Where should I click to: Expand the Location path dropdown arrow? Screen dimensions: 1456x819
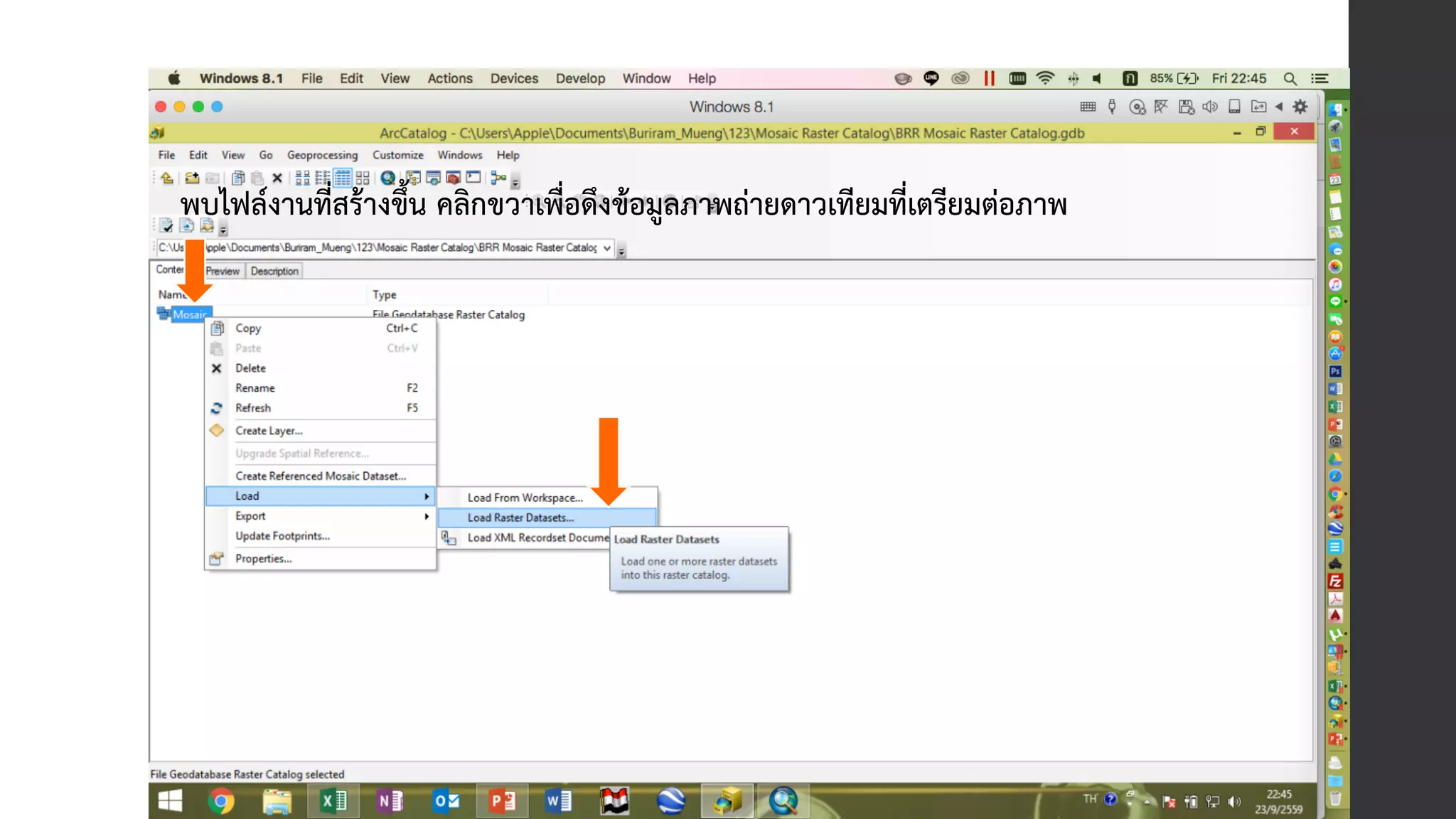pos(606,248)
